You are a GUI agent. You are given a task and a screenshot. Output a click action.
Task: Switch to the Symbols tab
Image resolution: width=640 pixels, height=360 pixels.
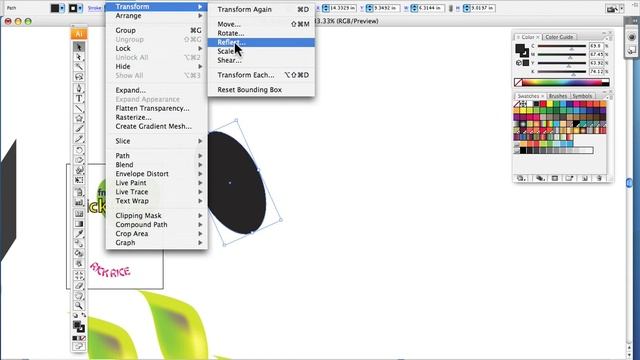tap(582, 96)
